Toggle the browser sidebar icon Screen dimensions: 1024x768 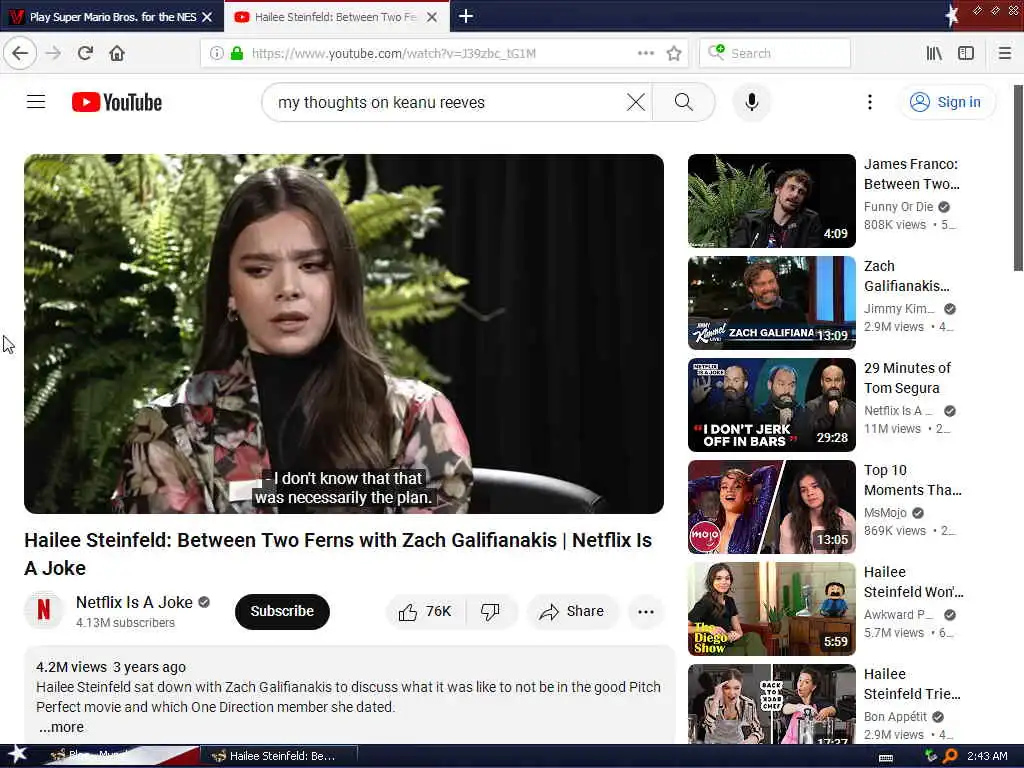tap(966, 53)
